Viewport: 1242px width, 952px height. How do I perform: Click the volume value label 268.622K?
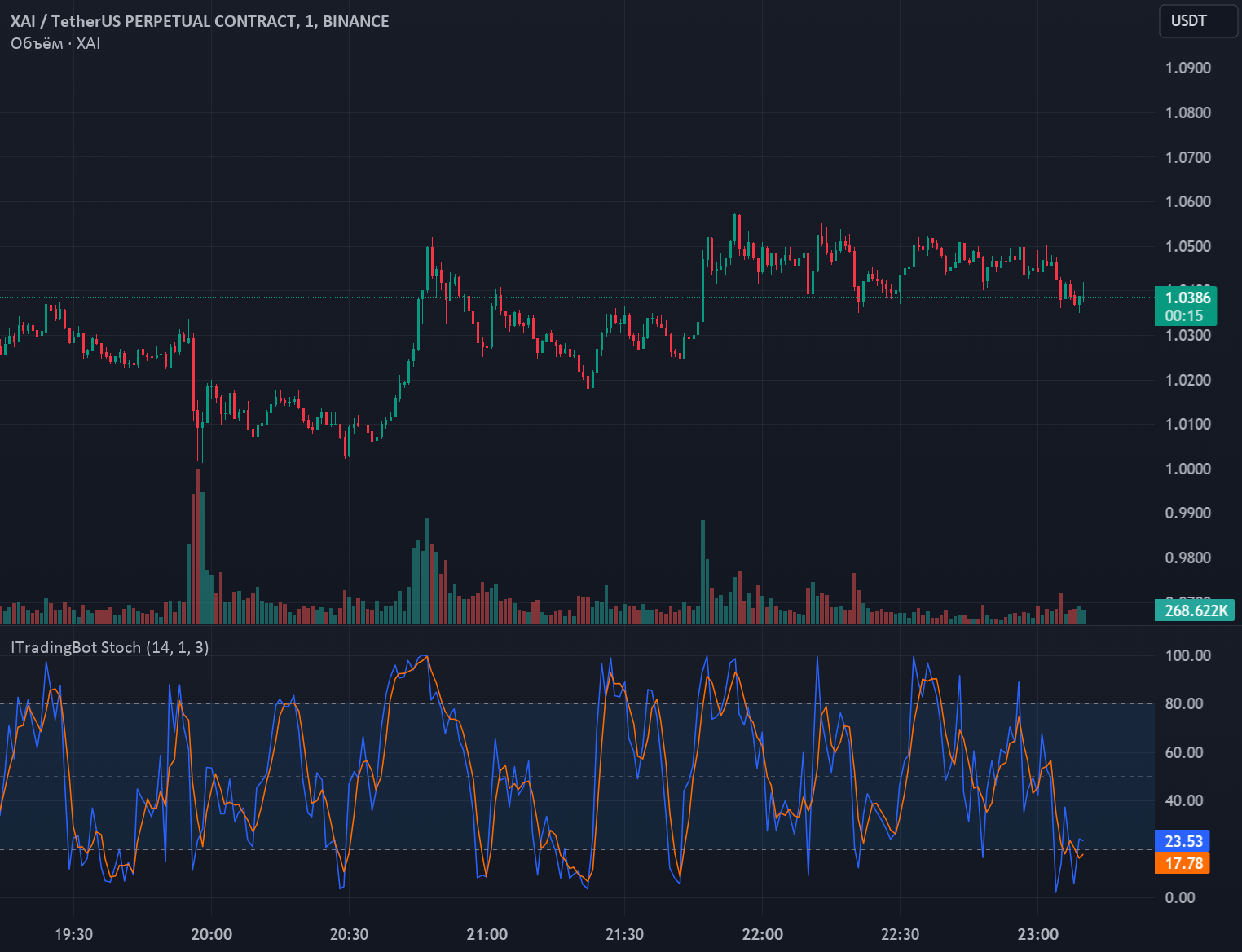pos(1195,610)
